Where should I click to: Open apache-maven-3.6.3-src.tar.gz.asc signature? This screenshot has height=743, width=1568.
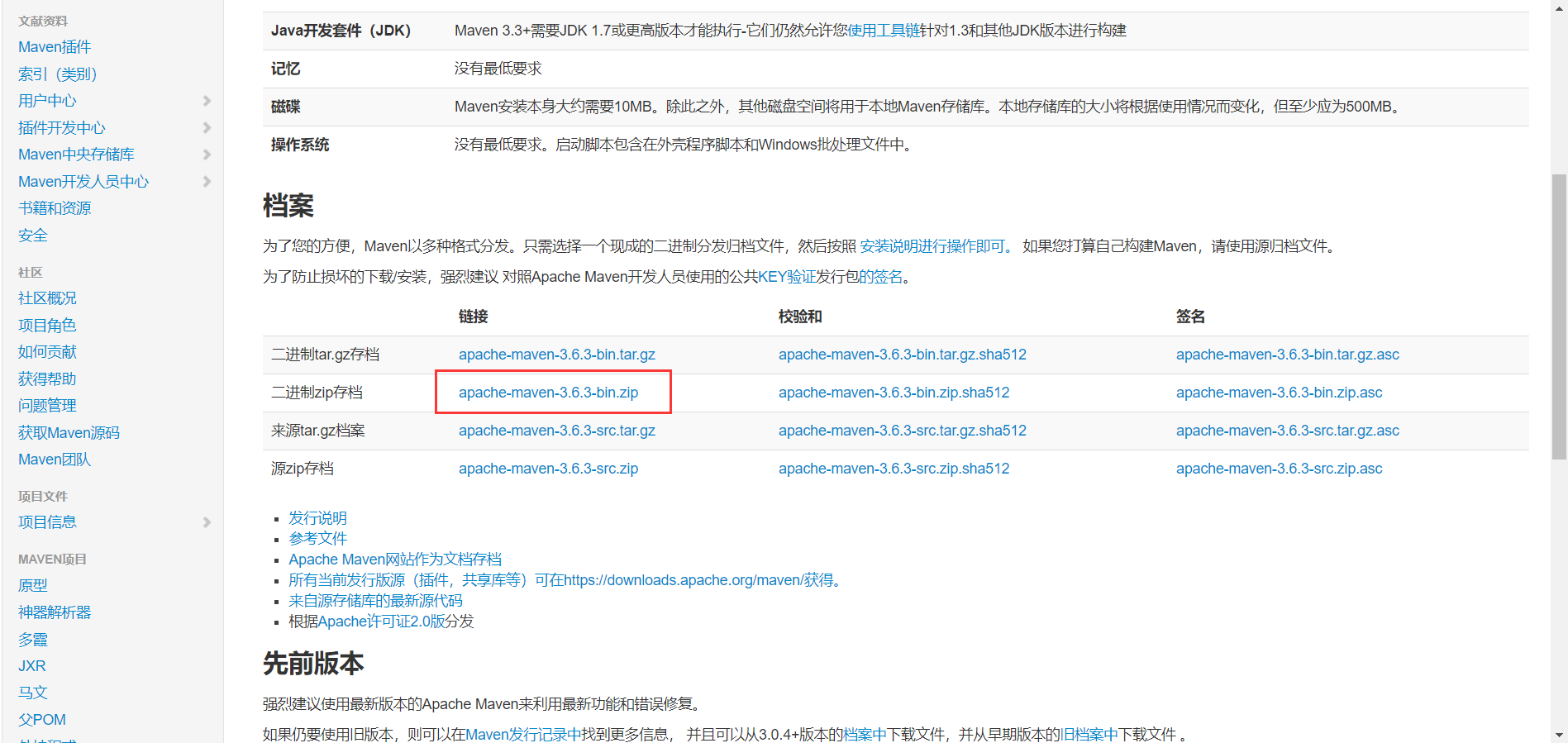(1288, 431)
